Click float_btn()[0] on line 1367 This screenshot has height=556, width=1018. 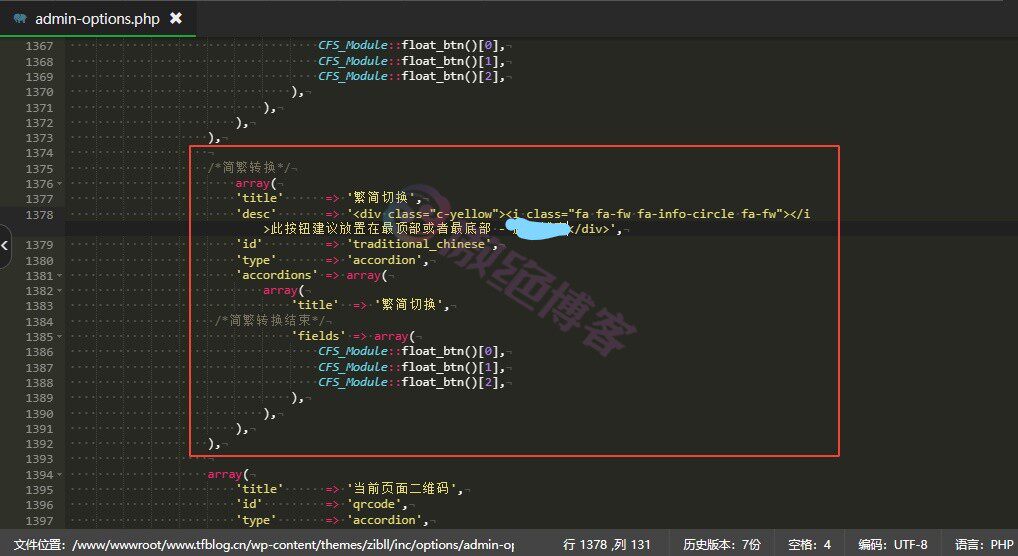tap(449, 45)
